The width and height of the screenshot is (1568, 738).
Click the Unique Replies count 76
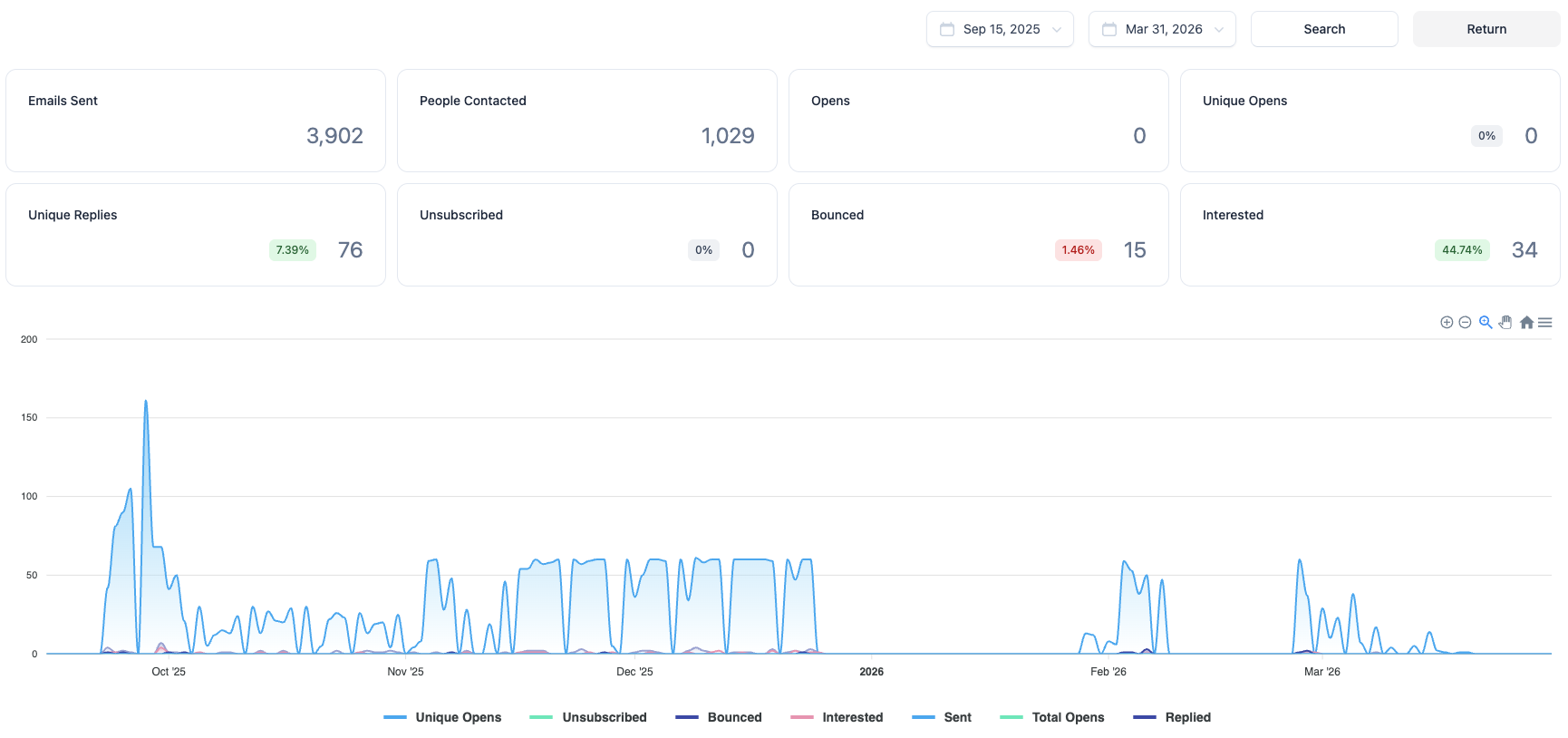click(351, 250)
